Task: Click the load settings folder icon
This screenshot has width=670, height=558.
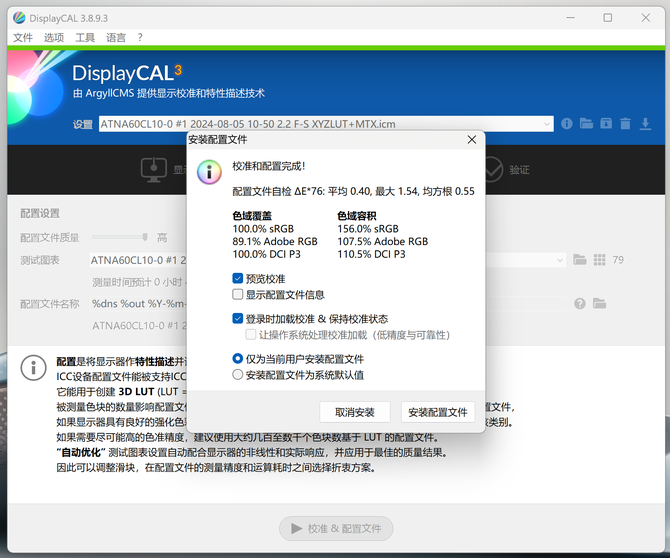Action: [x=586, y=124]
